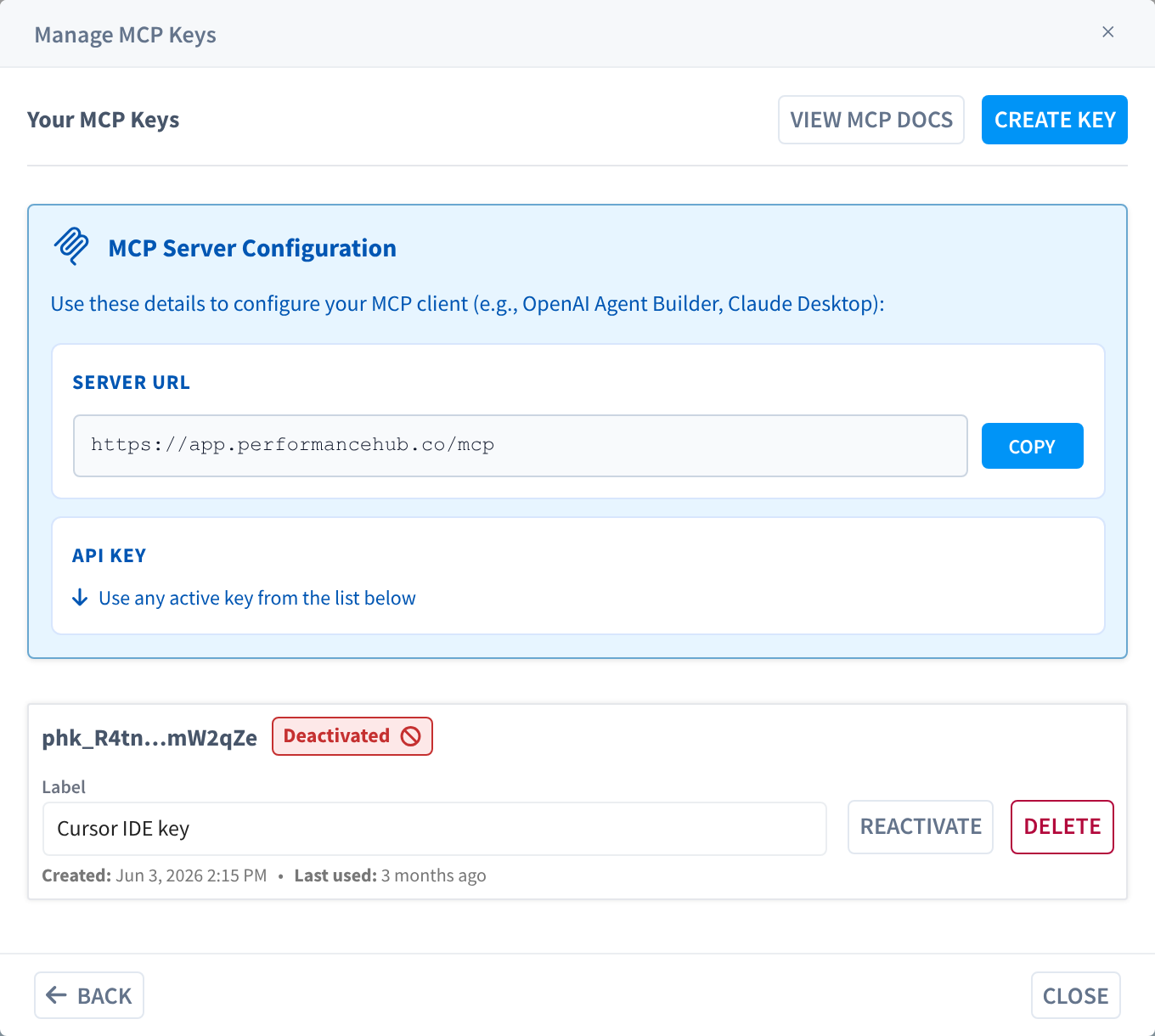Viewport: 1155px width, 1036px height.
Task: Click the SERVER URL label
Action: tap(132, 382)
